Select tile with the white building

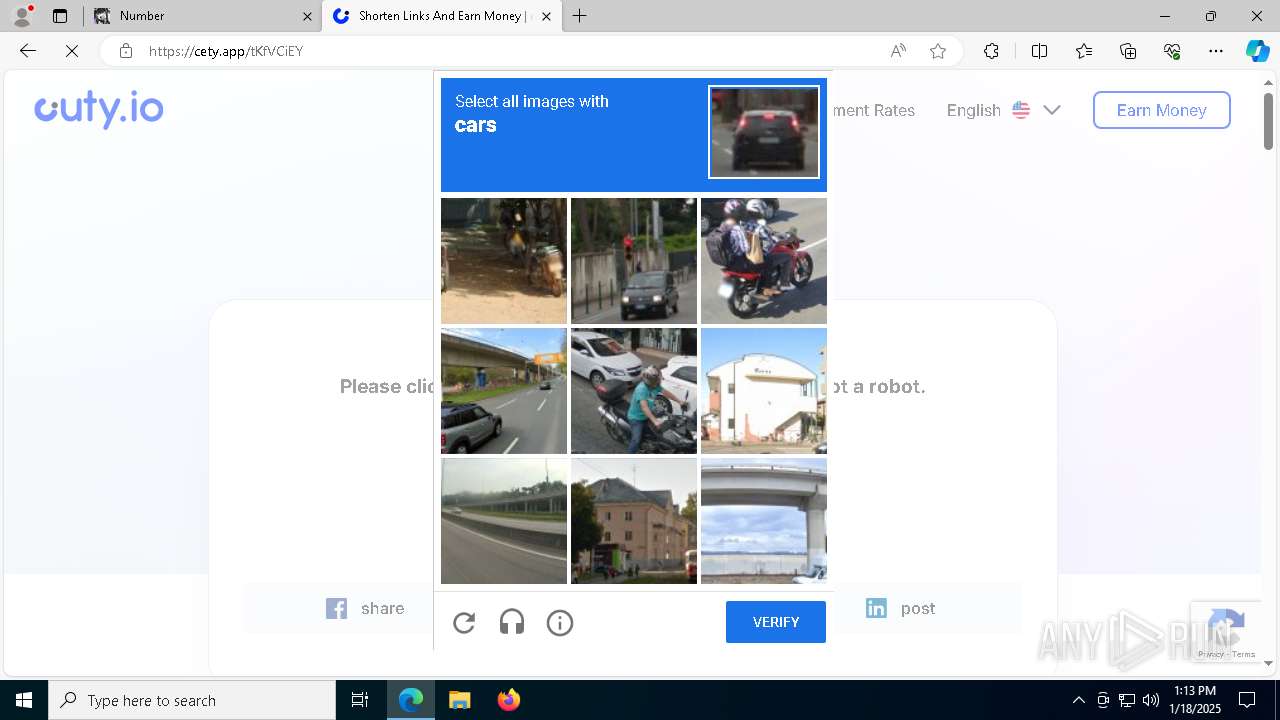[764, 391]
